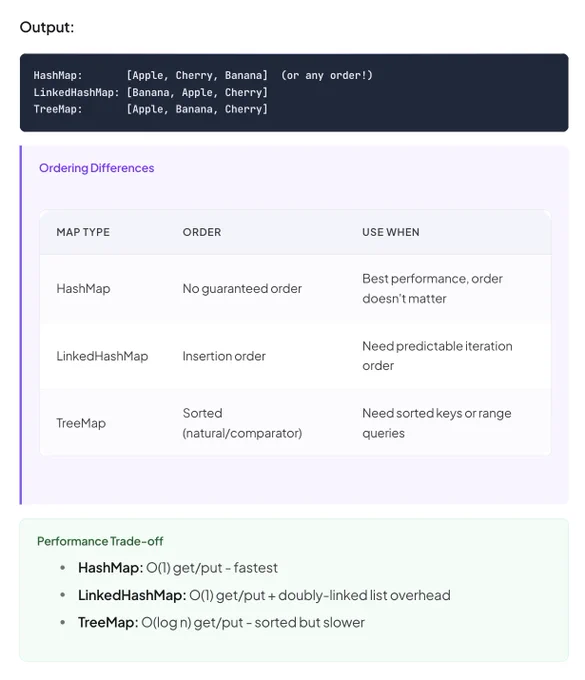Screen dimensions: 585x680
Task: Click the (or any order!) text in code
Action: tap(327, 75)
